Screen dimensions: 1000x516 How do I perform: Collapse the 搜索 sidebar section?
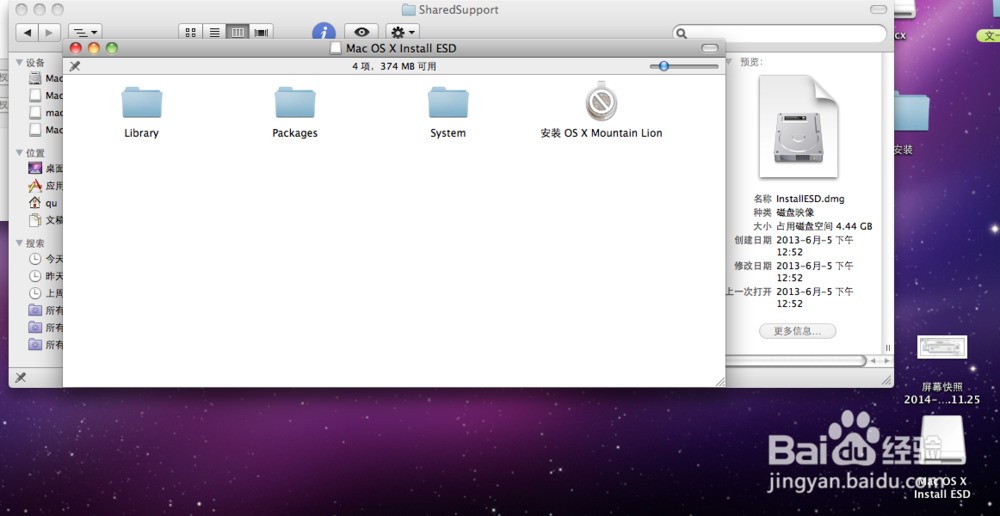point(19,243)
